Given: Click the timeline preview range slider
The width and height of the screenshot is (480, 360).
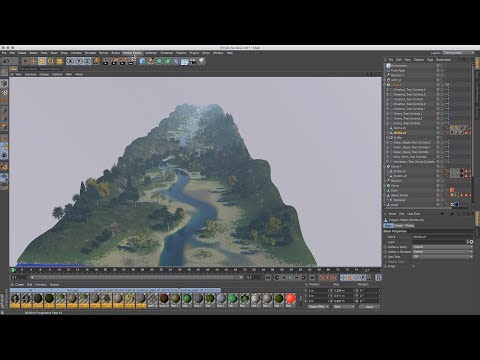Looking at the screenshot, I should 136,277.
